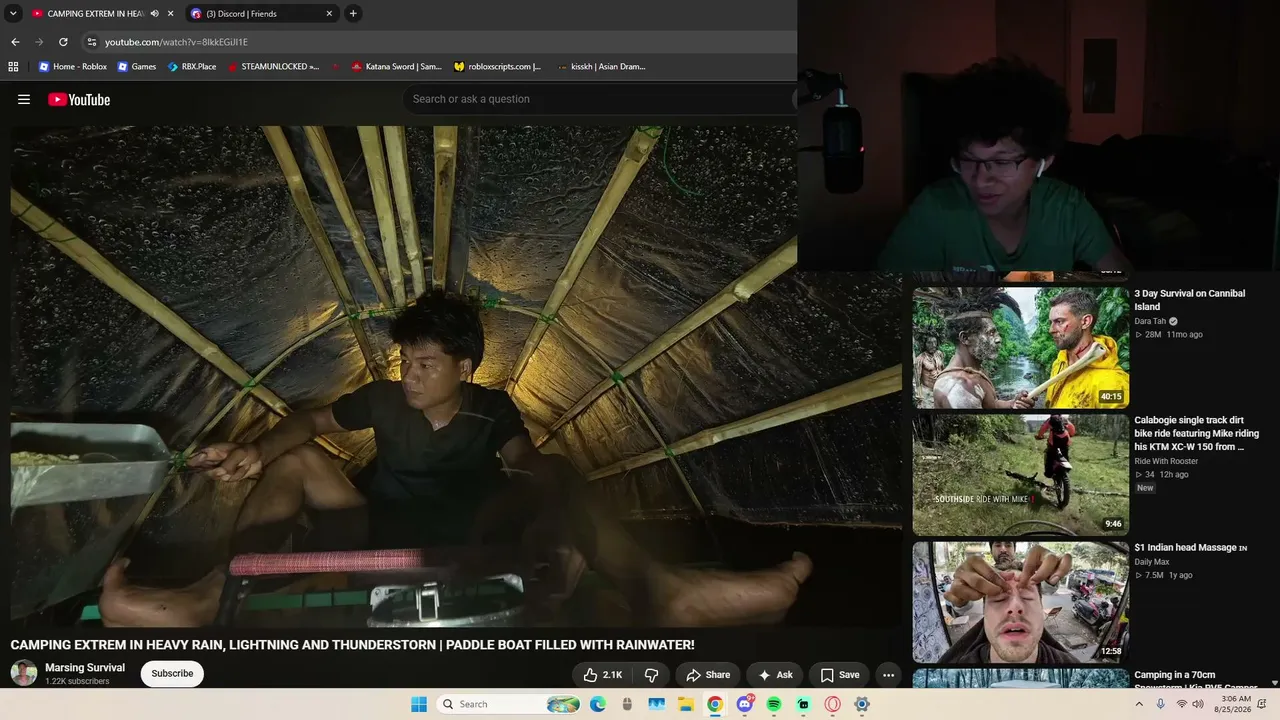
Task: Dislike the camping video
Action: coord(651,675)
